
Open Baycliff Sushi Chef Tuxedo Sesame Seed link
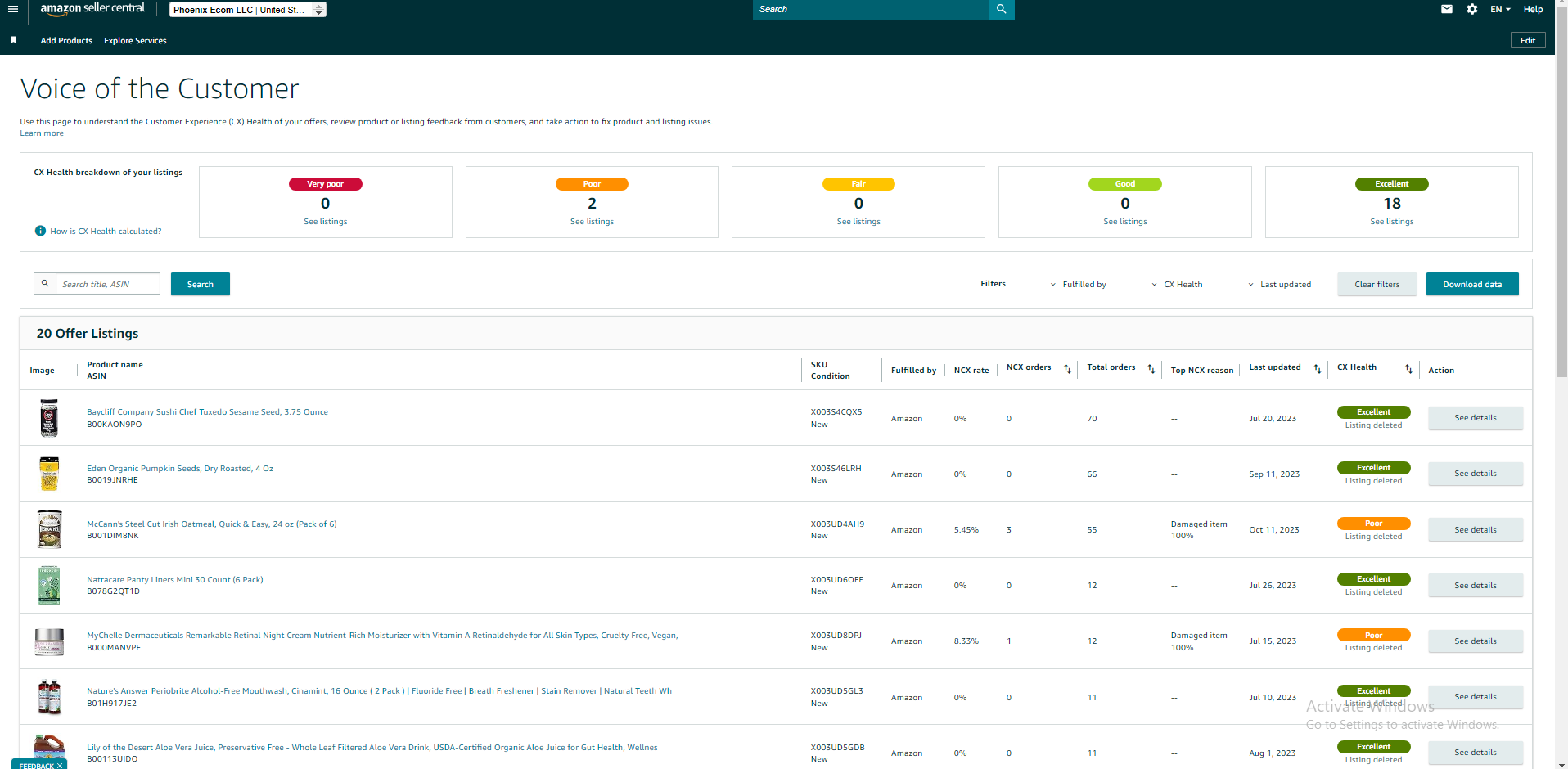pyautogui.click(x=207, y=412)
